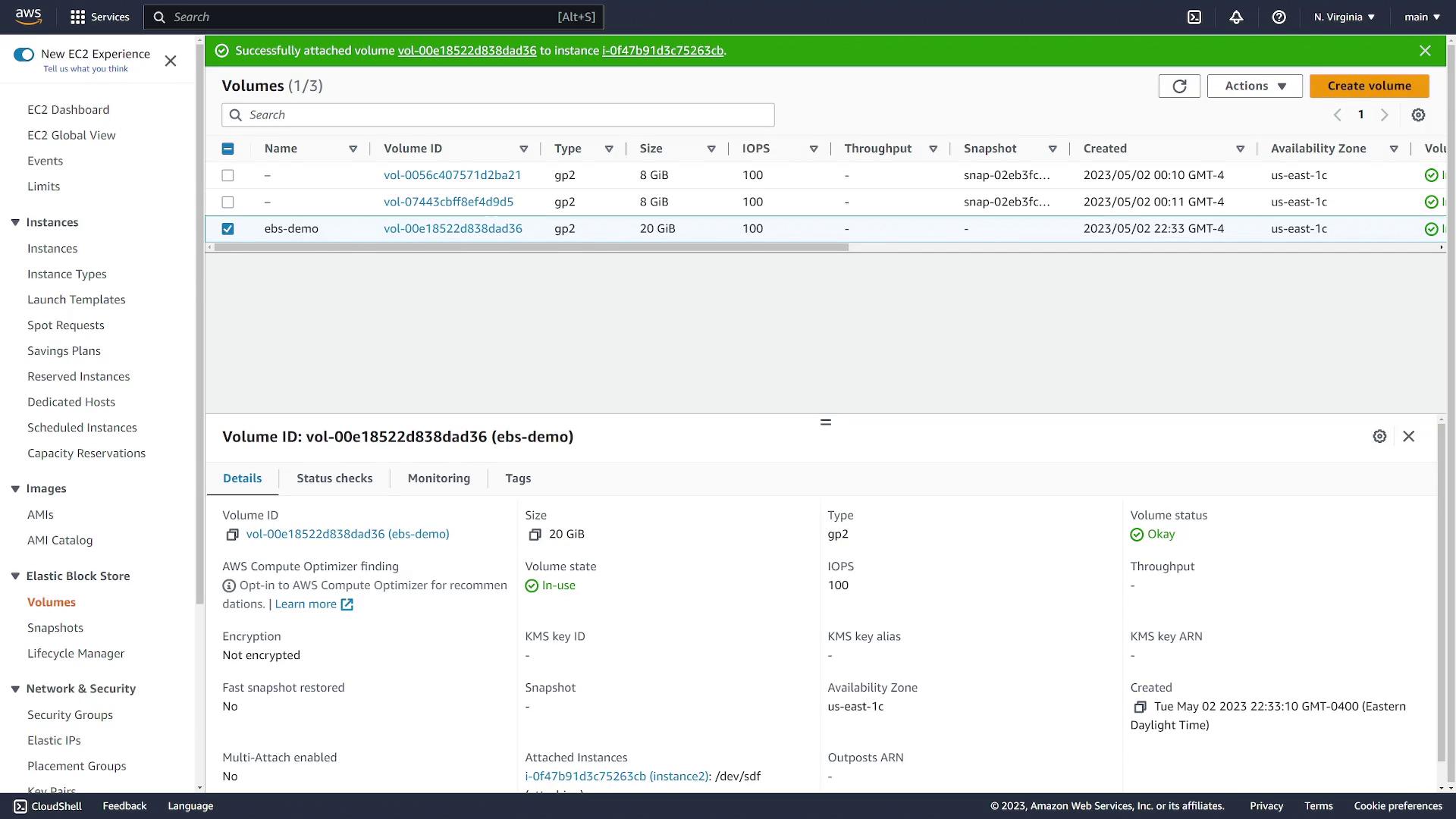
Task: Open the attached instance i-0f47b91d3c75263cb link
Action: [585, 776]
